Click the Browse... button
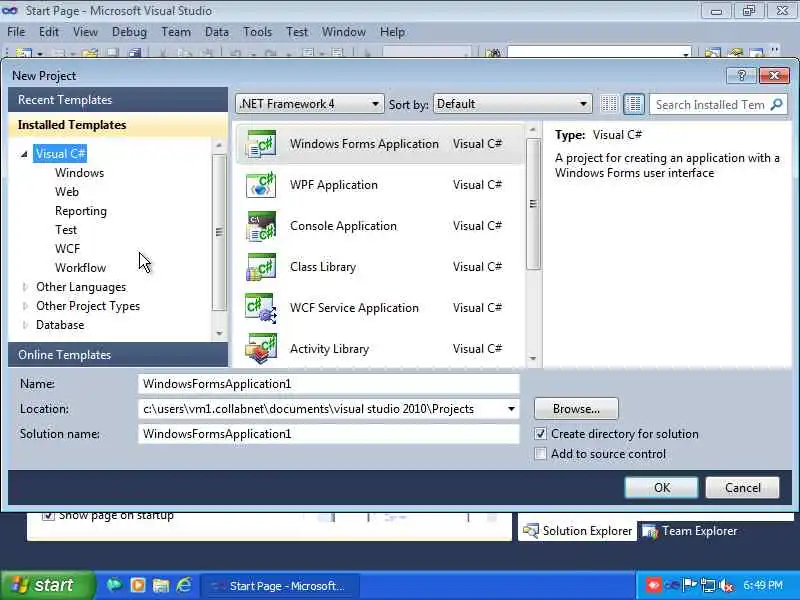This screenshot has height=600, width=800. click(576, 409)
